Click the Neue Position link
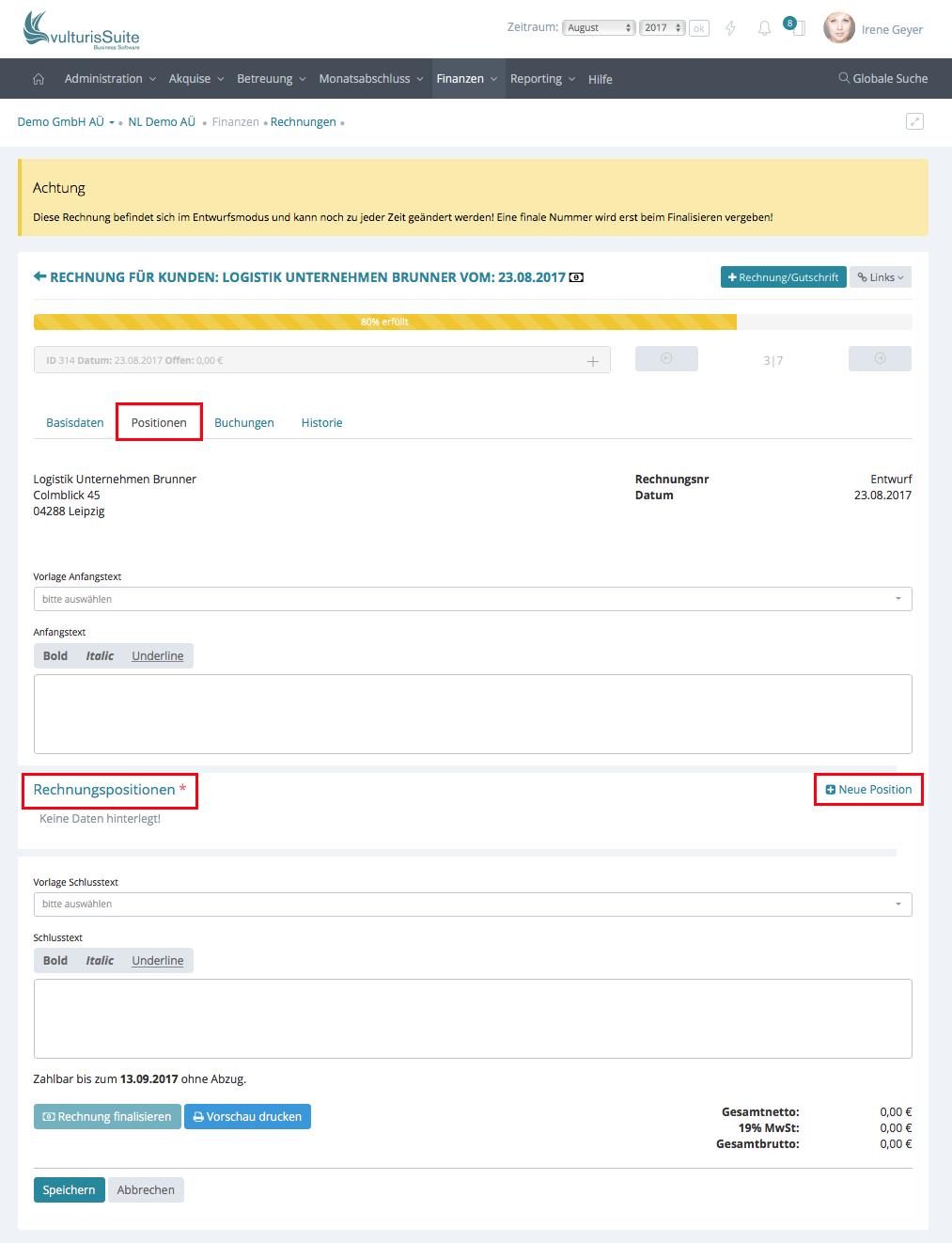Image resolution: width=952 pixels, height=1243 pixels. tap(868, 790)
